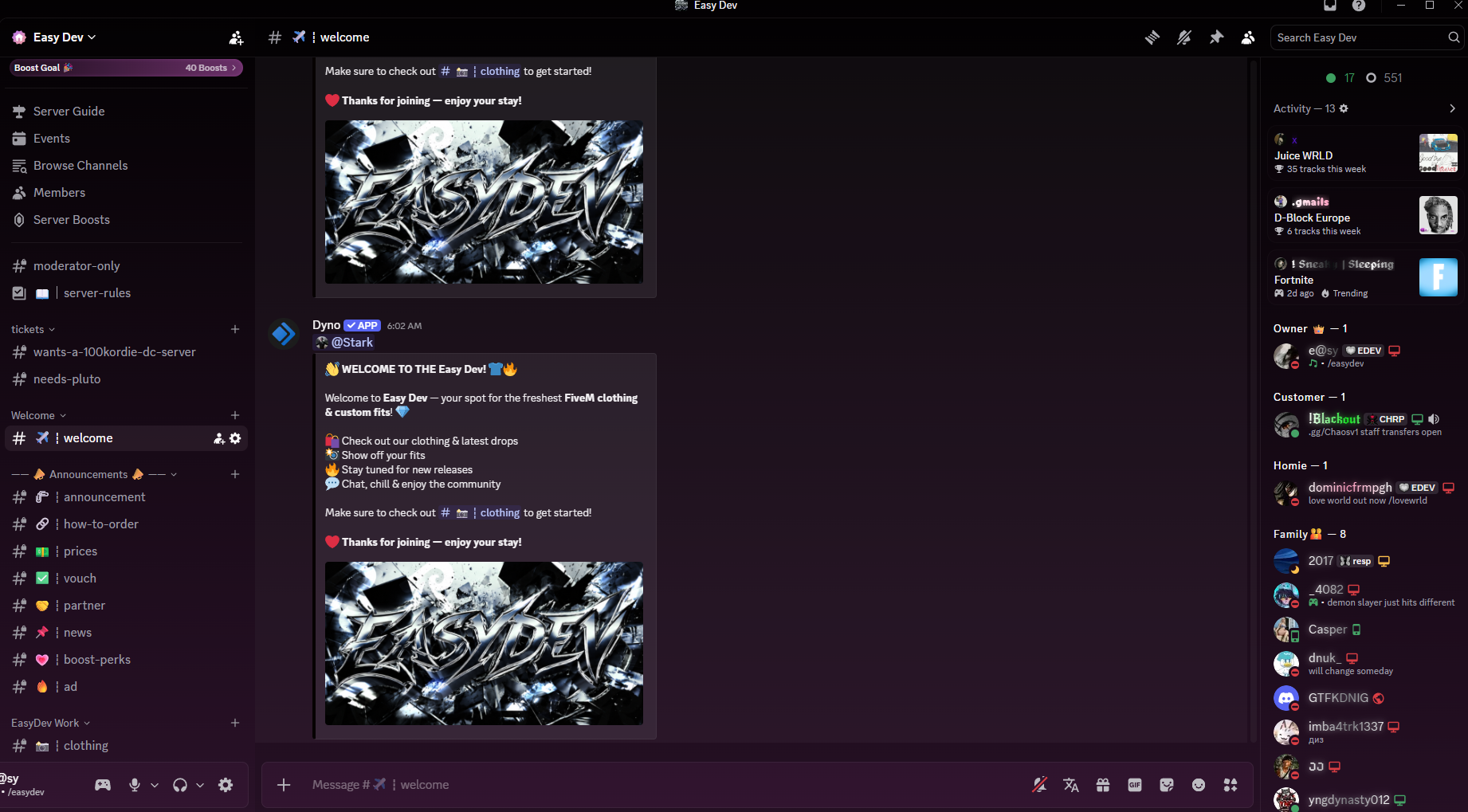Open the emoji picker
1468x812 pixels.
[x=1199, y=785]
